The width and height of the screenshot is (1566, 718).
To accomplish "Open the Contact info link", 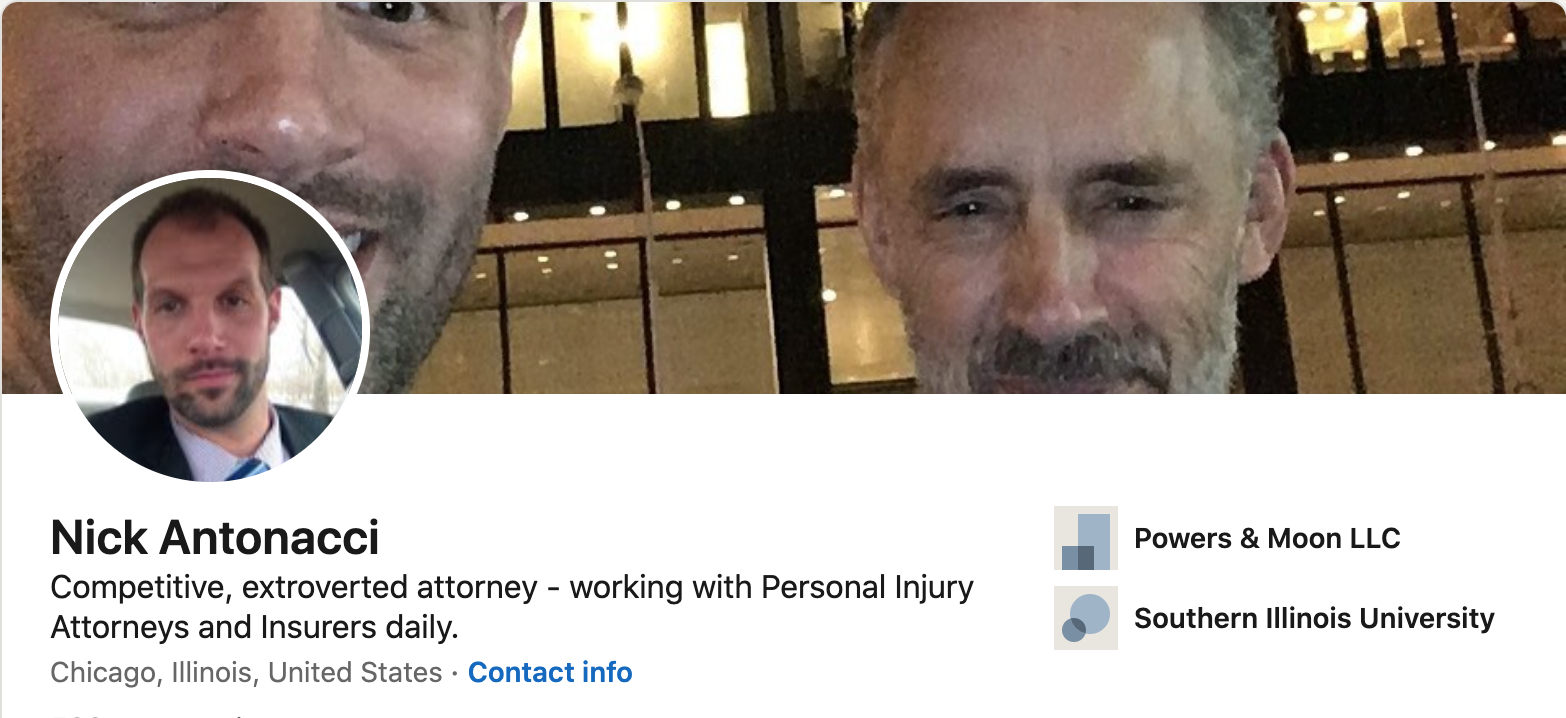I will [x=550, y=672].
